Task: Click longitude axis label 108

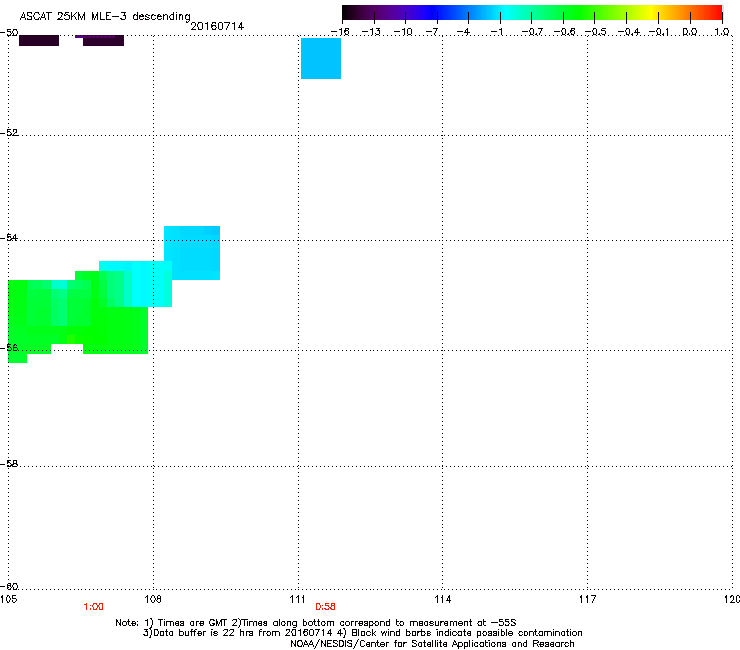Action: coord(153,599)
